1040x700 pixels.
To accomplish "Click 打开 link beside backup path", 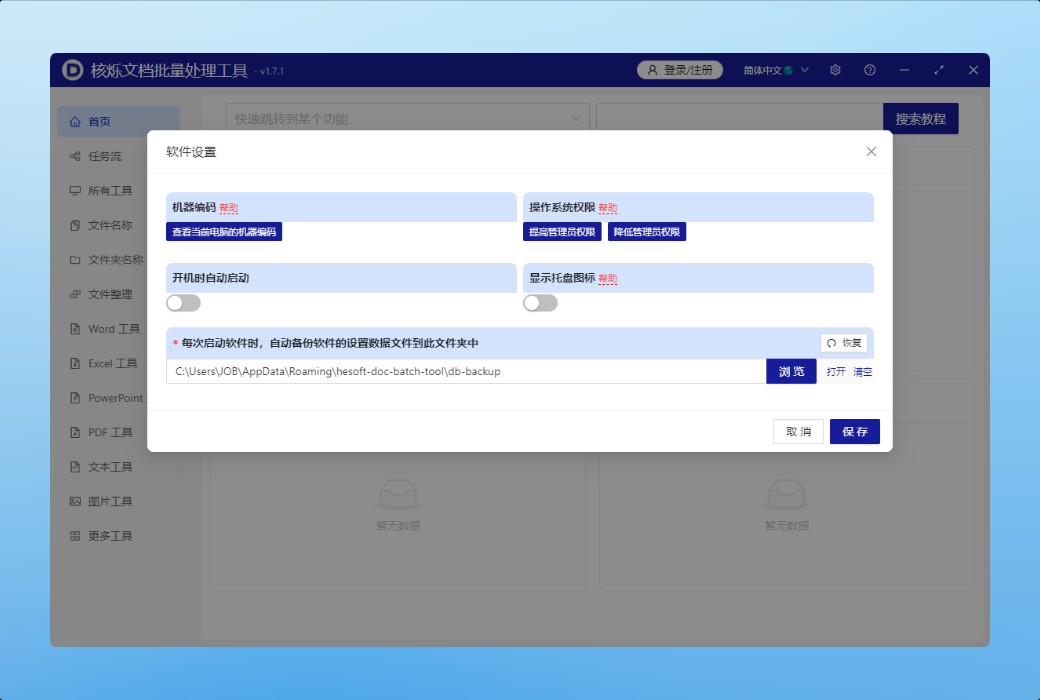I will pos(836,372).
